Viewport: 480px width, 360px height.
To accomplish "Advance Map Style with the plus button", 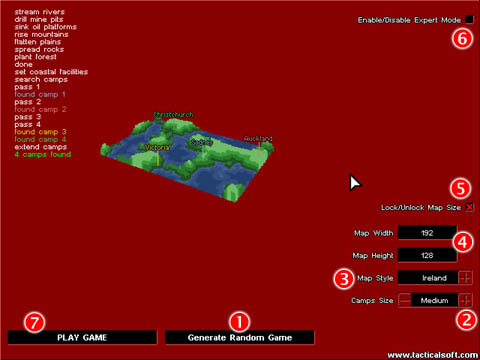I will pyautogui.click(x=465, y=278).
